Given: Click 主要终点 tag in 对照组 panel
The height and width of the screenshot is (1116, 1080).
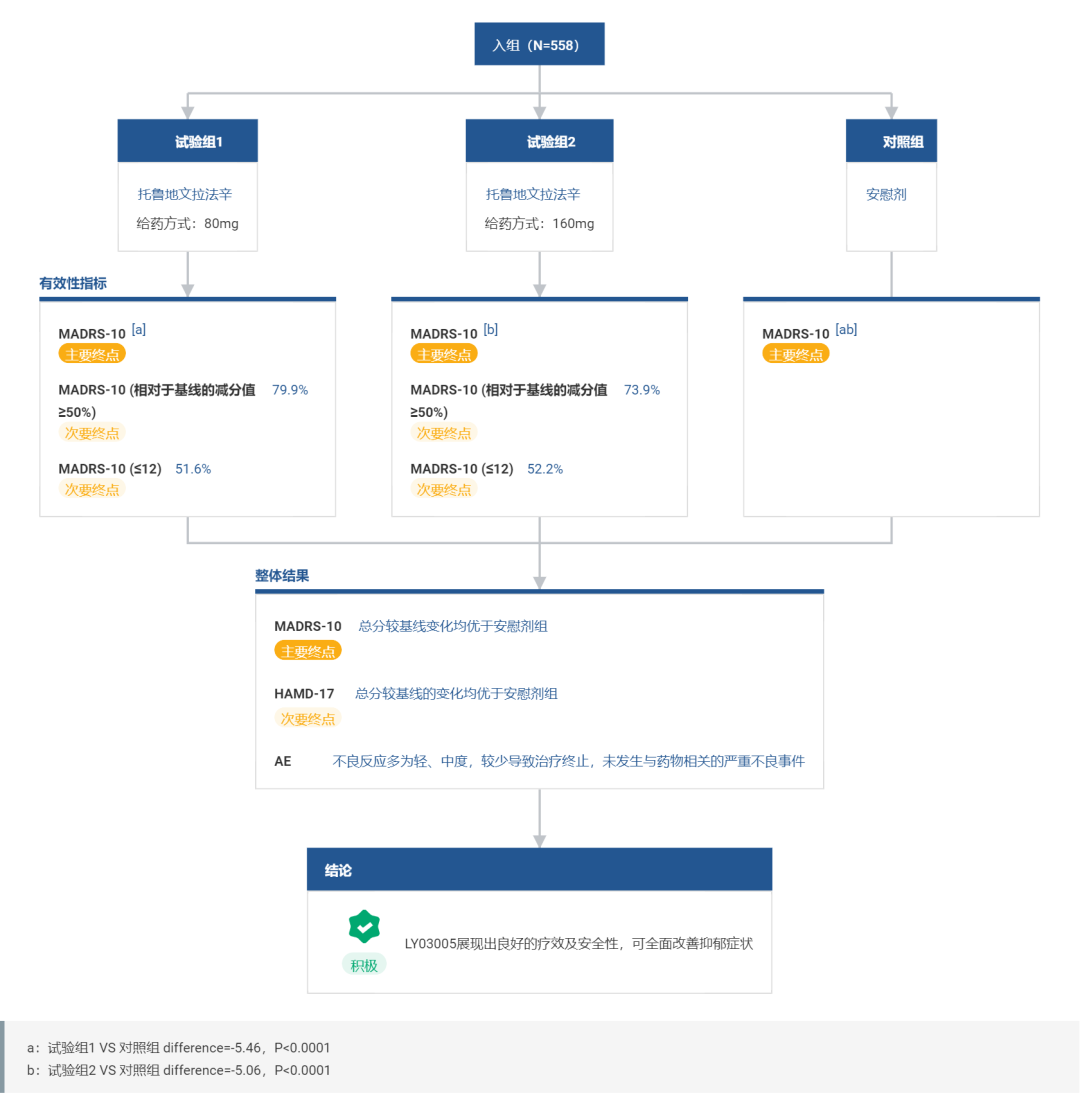Looking at the screenshot, I should [795, 354].
